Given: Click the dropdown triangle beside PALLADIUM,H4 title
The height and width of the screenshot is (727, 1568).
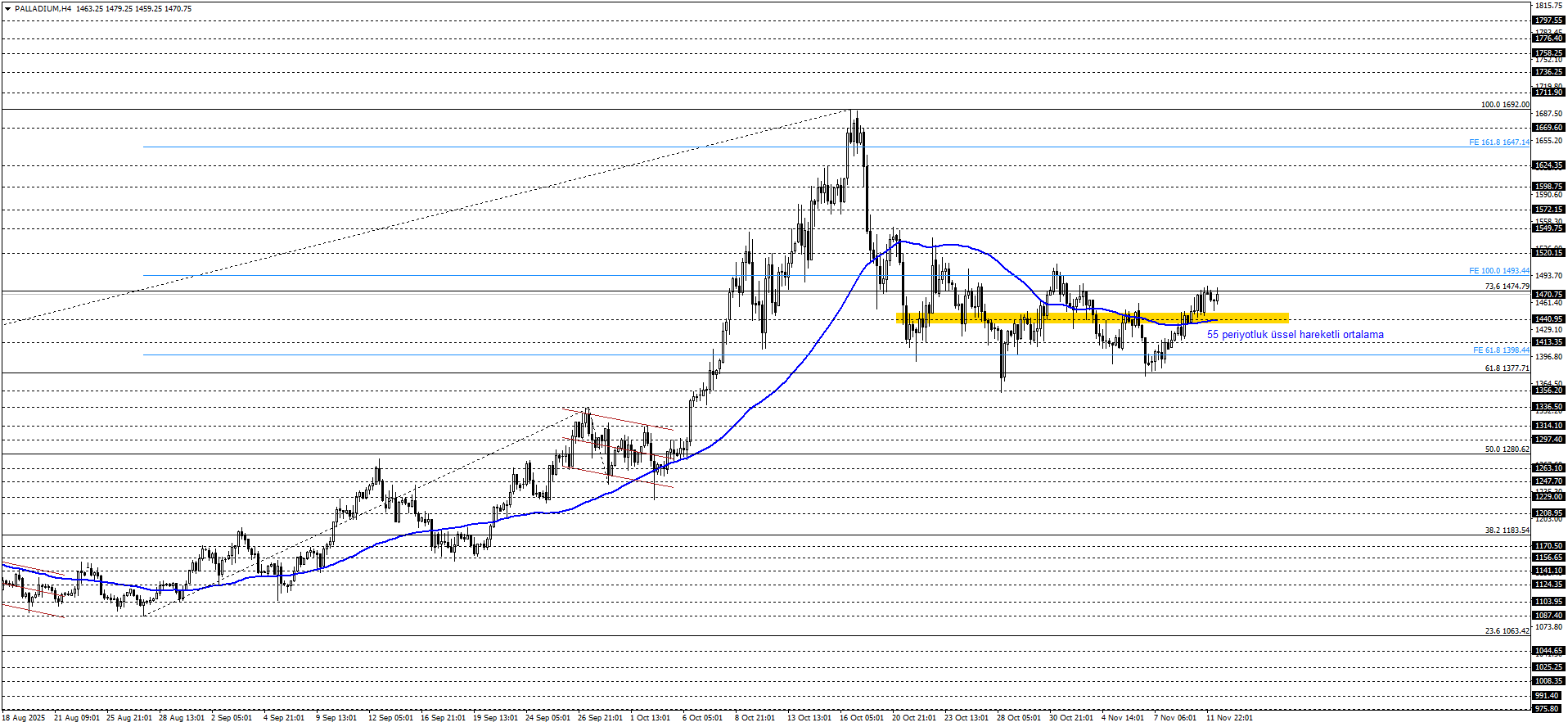Looking at the screenshot, I should [x=7, y=9].
